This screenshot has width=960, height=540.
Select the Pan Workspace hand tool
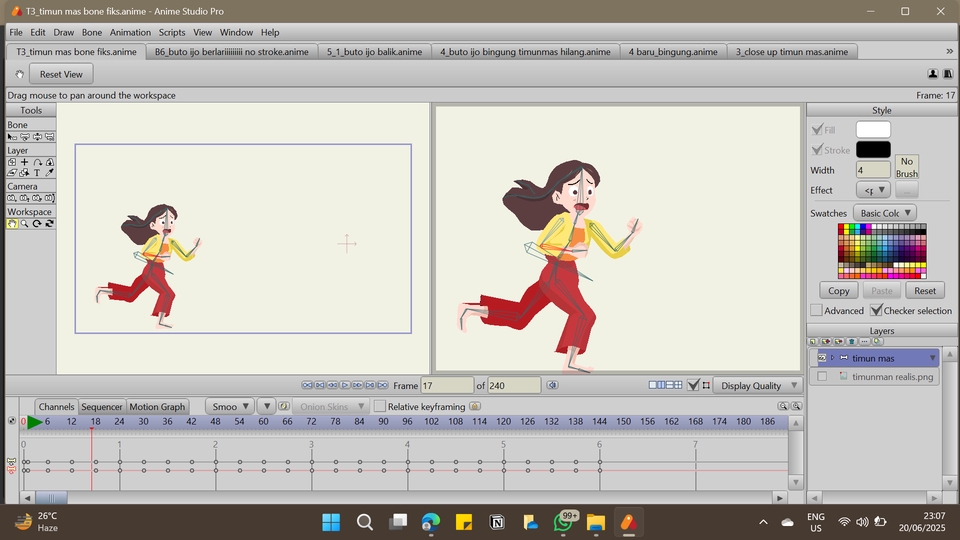coord(12,224)
